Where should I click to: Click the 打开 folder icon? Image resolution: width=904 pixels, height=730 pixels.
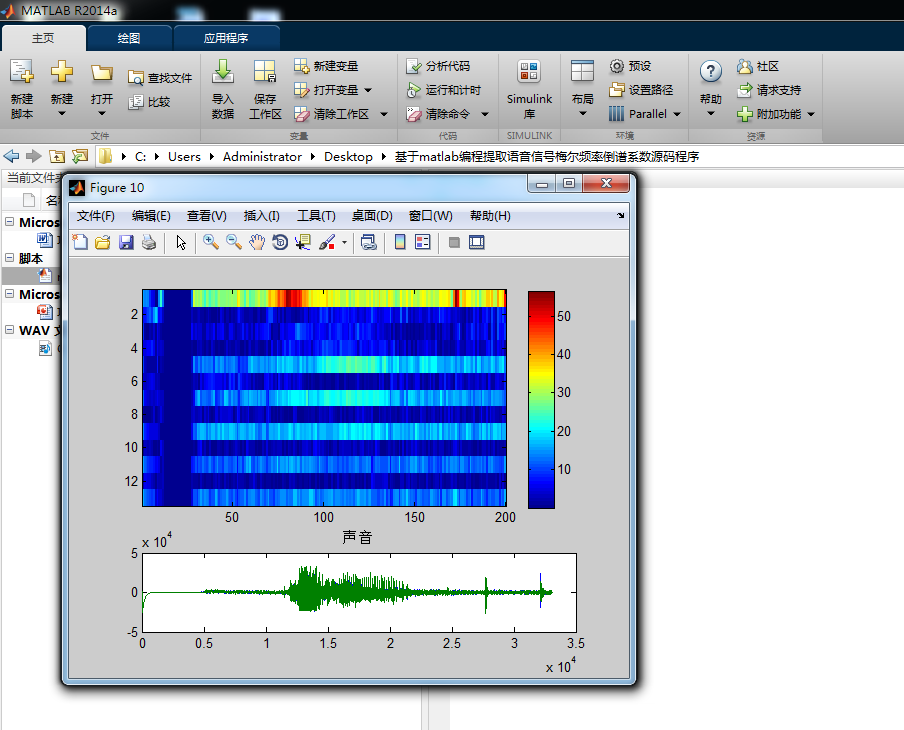click(101, 88)
